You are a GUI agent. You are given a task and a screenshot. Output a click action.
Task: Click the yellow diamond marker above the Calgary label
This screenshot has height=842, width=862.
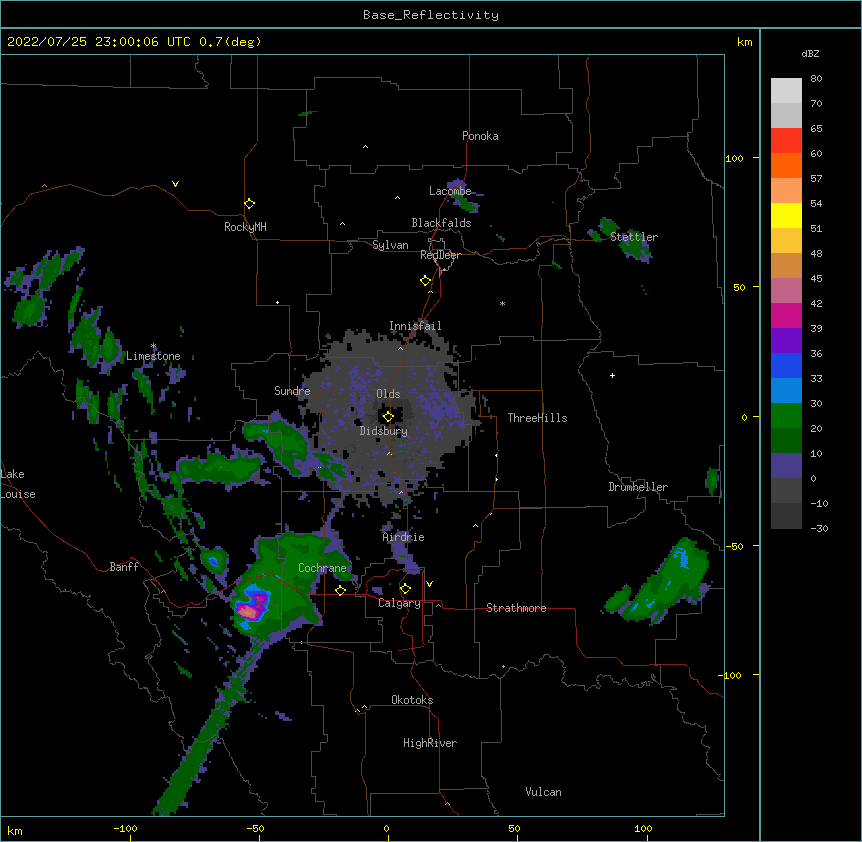pyautogui.click(x=405, y=589)
